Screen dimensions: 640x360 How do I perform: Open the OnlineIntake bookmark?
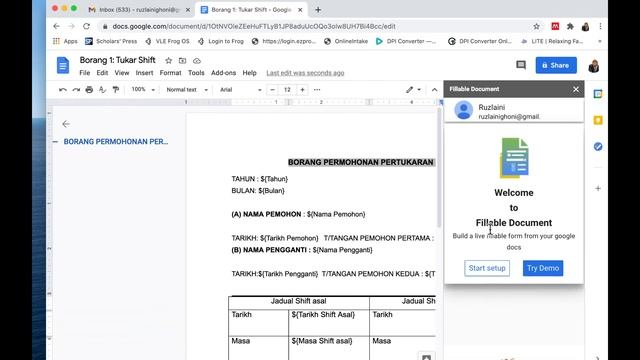tap(346, 41)
